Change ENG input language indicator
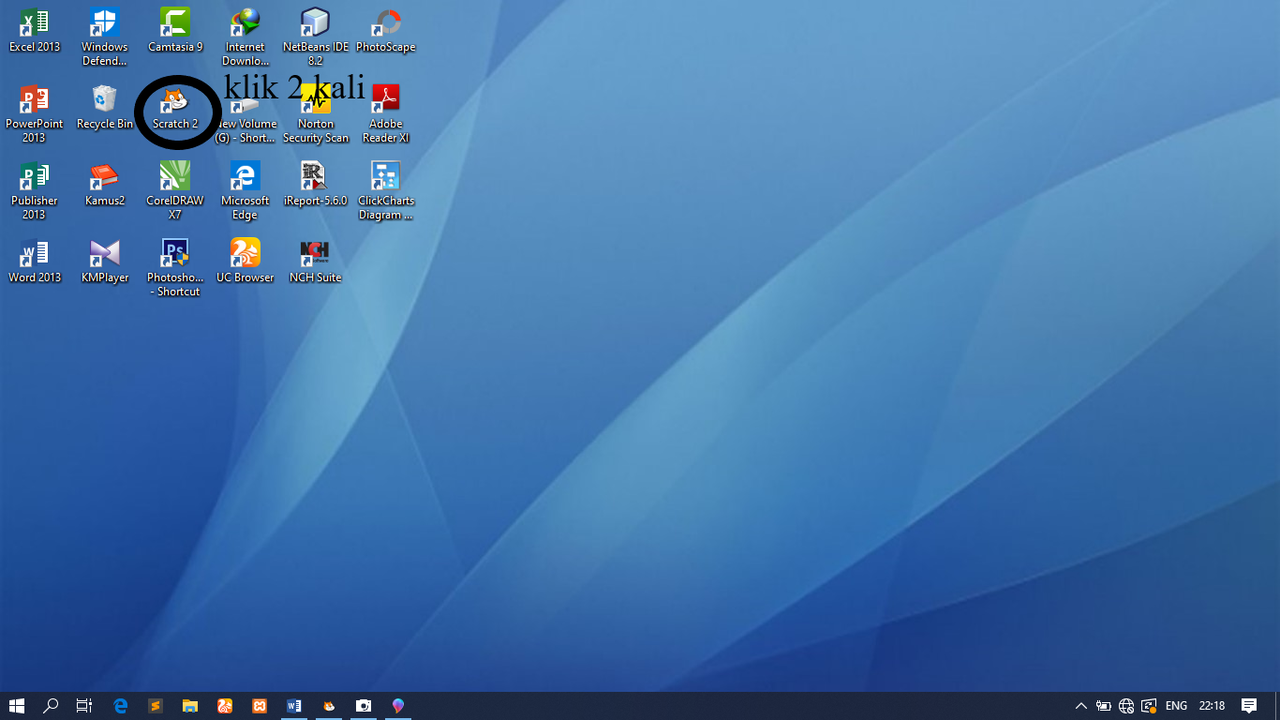 point(1177,706)
